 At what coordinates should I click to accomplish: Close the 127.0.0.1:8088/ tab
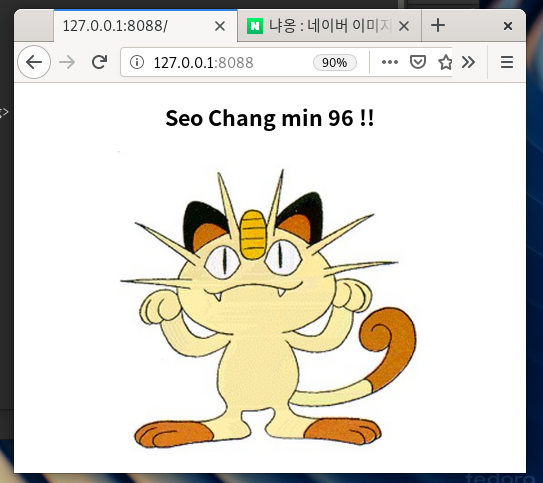tap(220, 26)
